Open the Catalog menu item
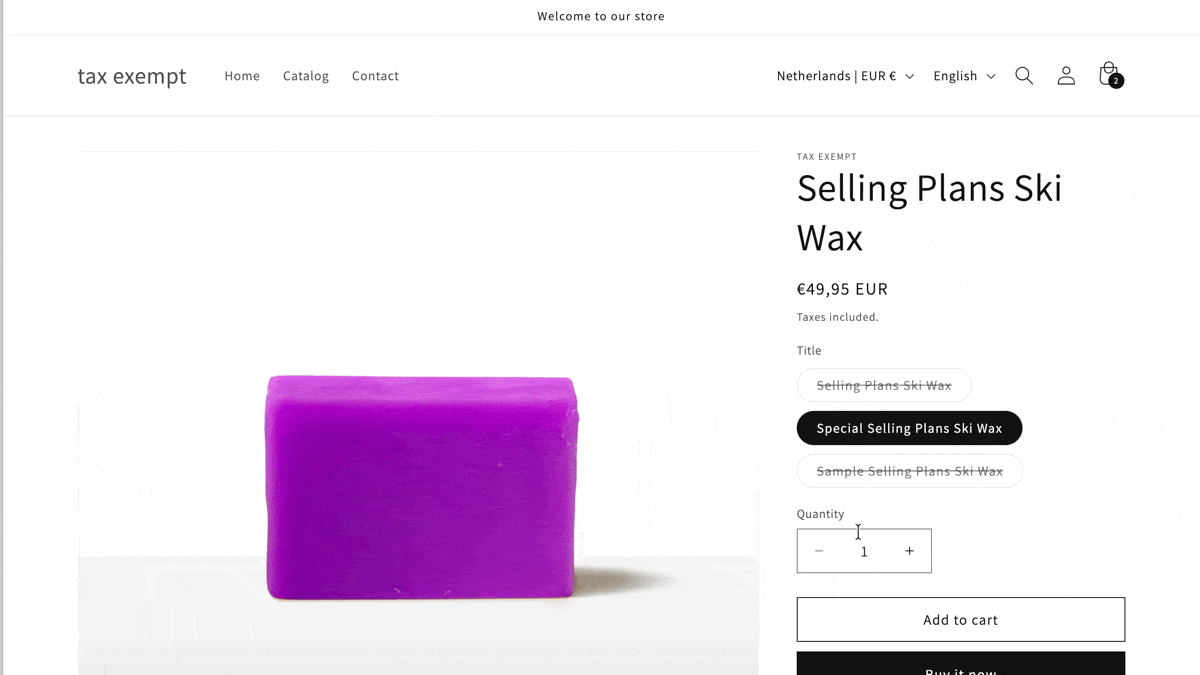Viewport: 1200px width, 675px height. (x=306, y=76)
